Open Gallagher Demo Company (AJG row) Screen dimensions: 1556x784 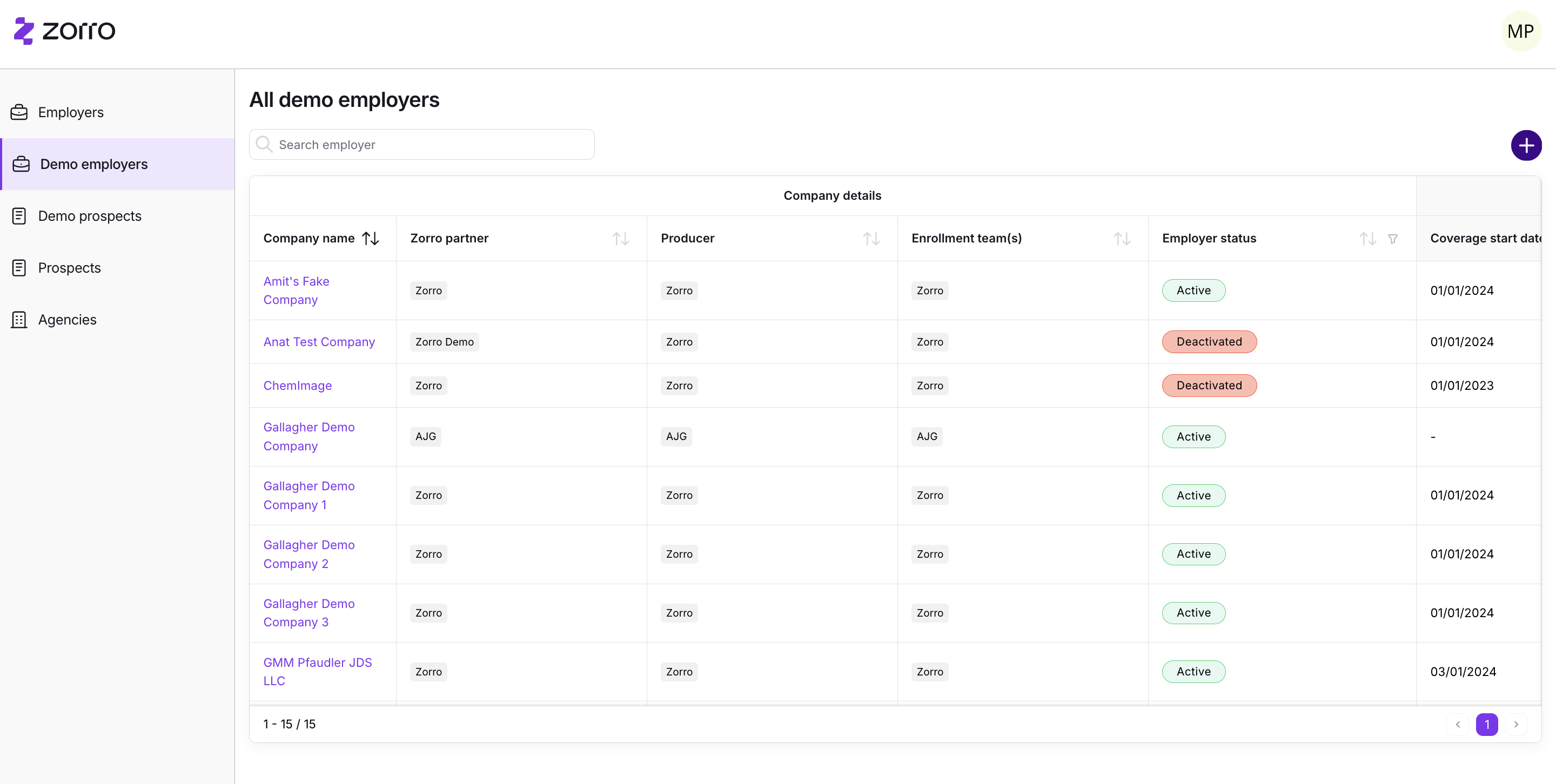pyautogui.click(x=308, y=436)
